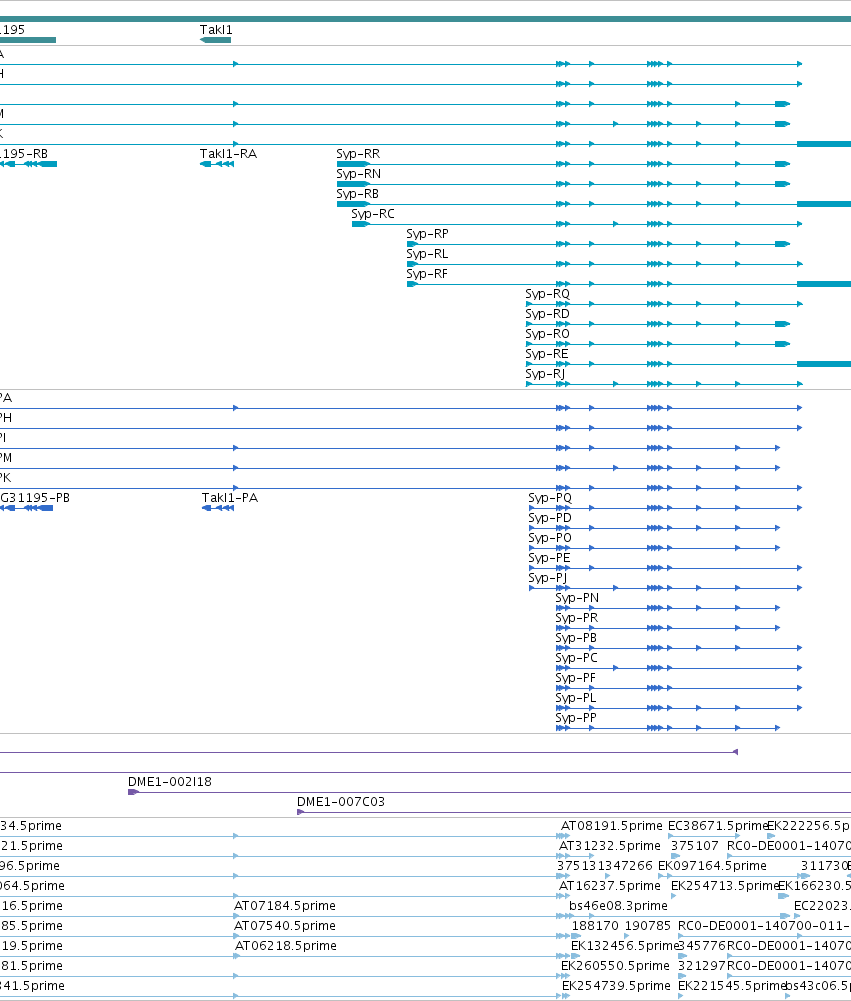Click the 321297 EST label
851x1001 pixels.
(x=702, y=966)
